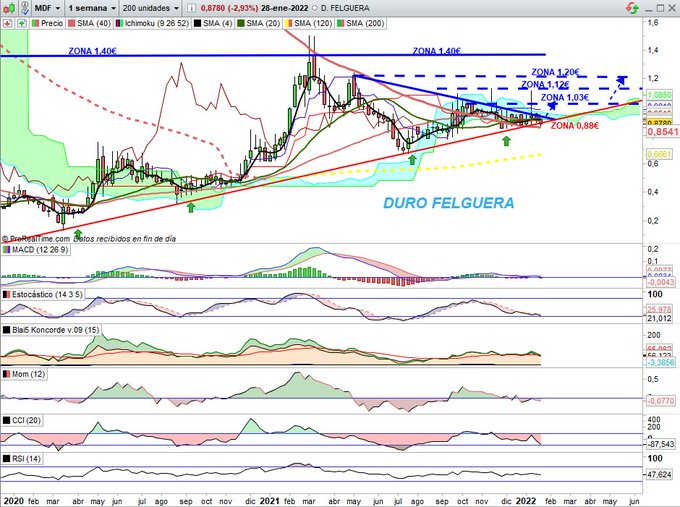This screenshot has height=507, width=680.
Task: Click the Mom (12) panel icon
Action: pos(6,374)
